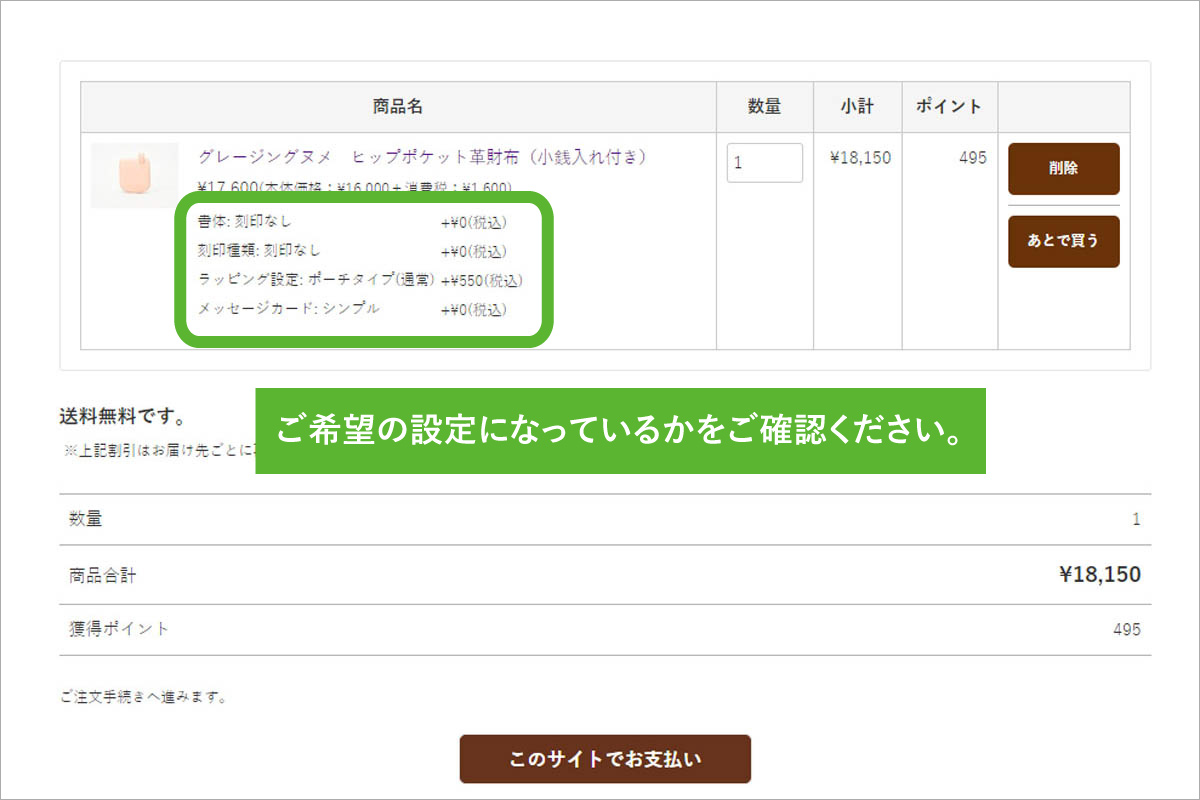Click the このサイトでお支払い button
Screen dimensions: 1200x800
605,759
